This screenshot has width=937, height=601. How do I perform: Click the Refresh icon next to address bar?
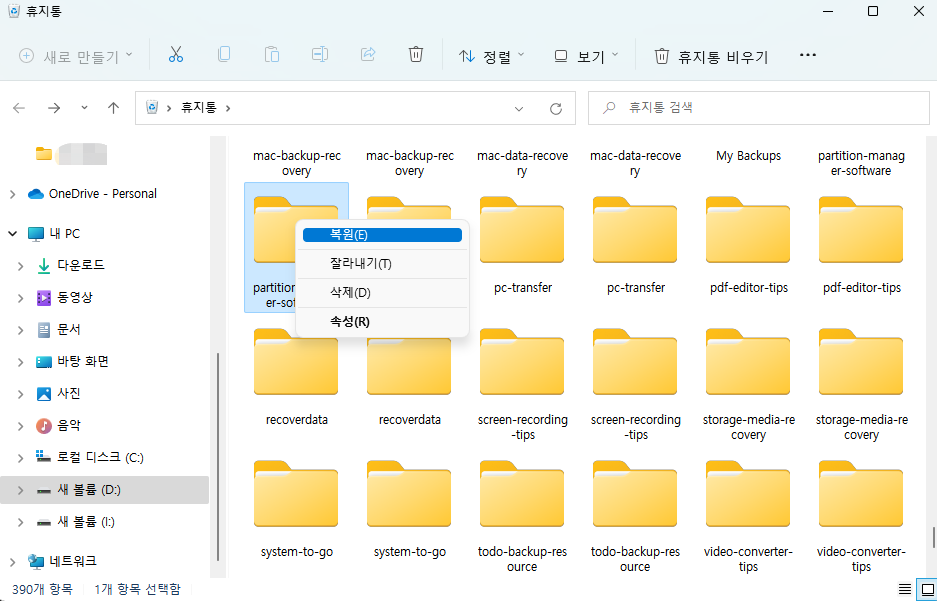(x=556, y=108)
